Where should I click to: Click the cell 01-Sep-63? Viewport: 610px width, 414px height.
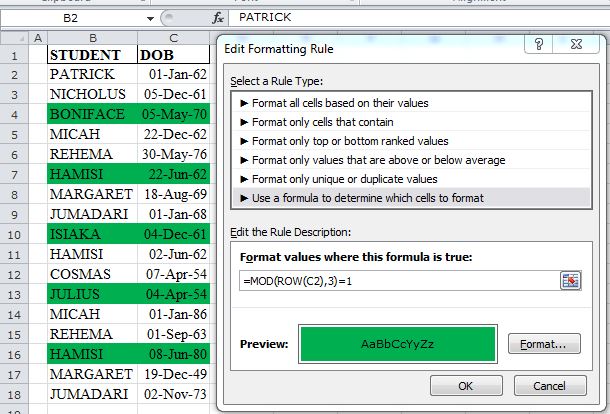tap(174, 334)
